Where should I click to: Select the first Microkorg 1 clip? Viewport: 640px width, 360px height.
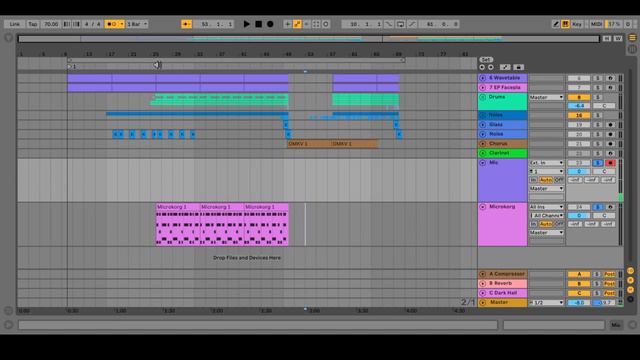coord(178,224)
